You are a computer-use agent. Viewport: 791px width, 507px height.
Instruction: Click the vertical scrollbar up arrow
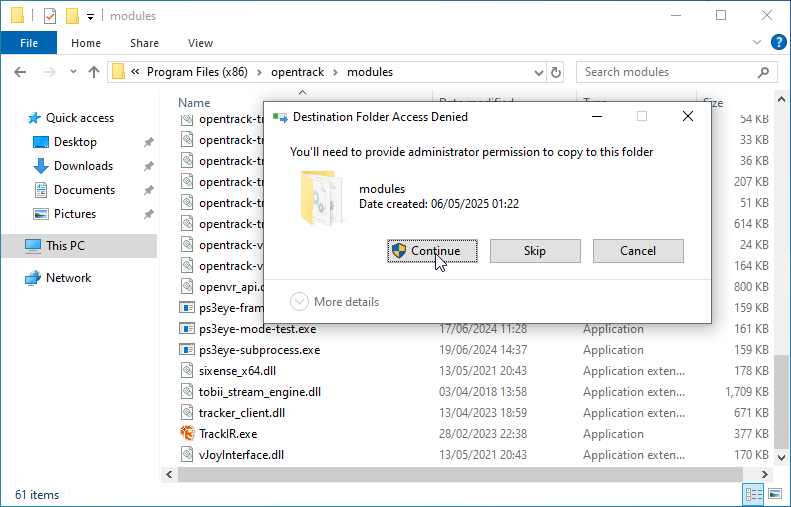click(x=781, y=99)
